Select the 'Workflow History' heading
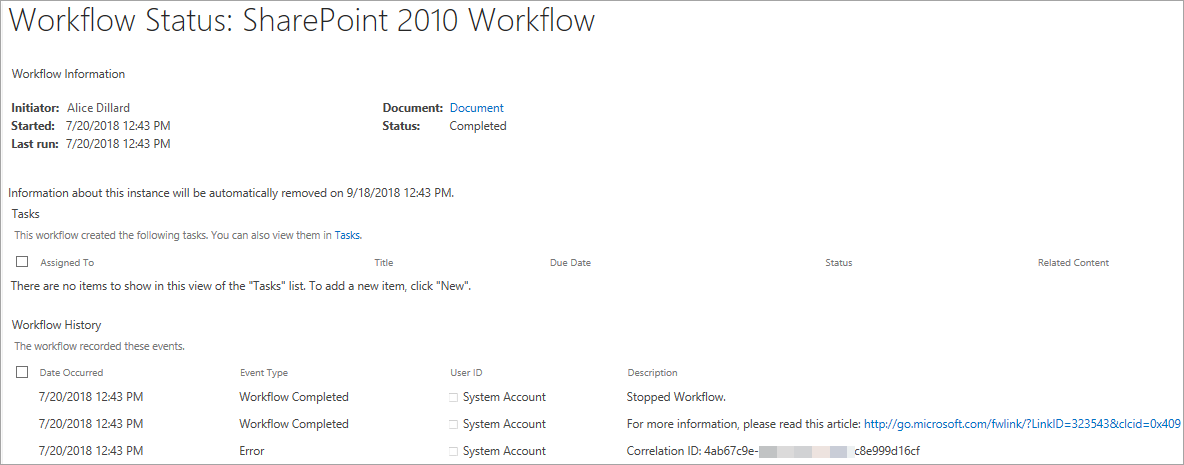 57,325
